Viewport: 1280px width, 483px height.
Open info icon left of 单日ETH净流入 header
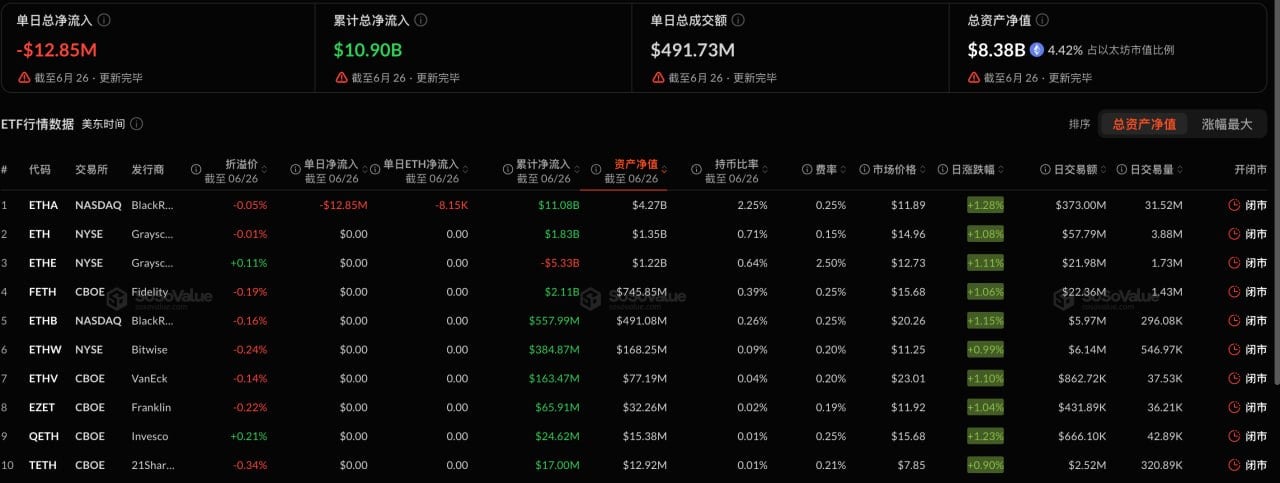point(375,170)
